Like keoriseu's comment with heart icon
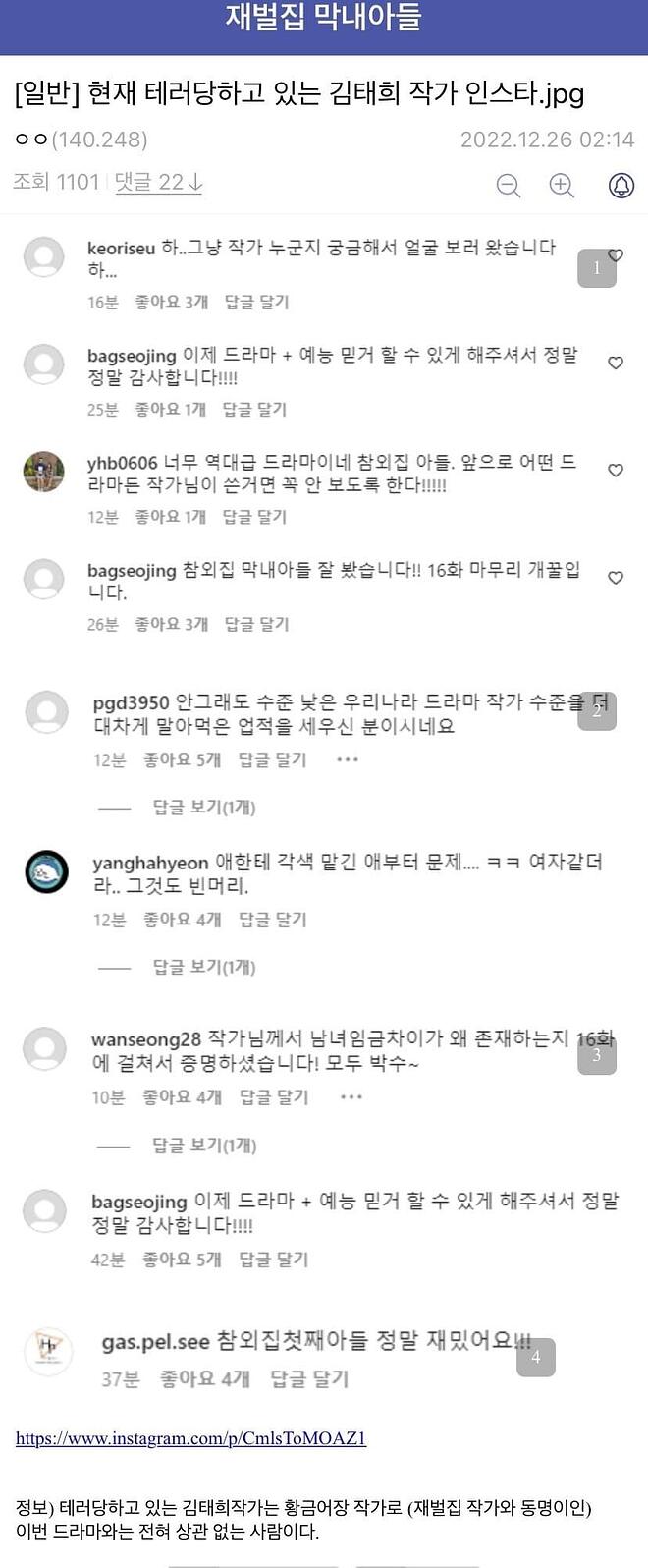The image size is (648, 1568). point(616,255)
